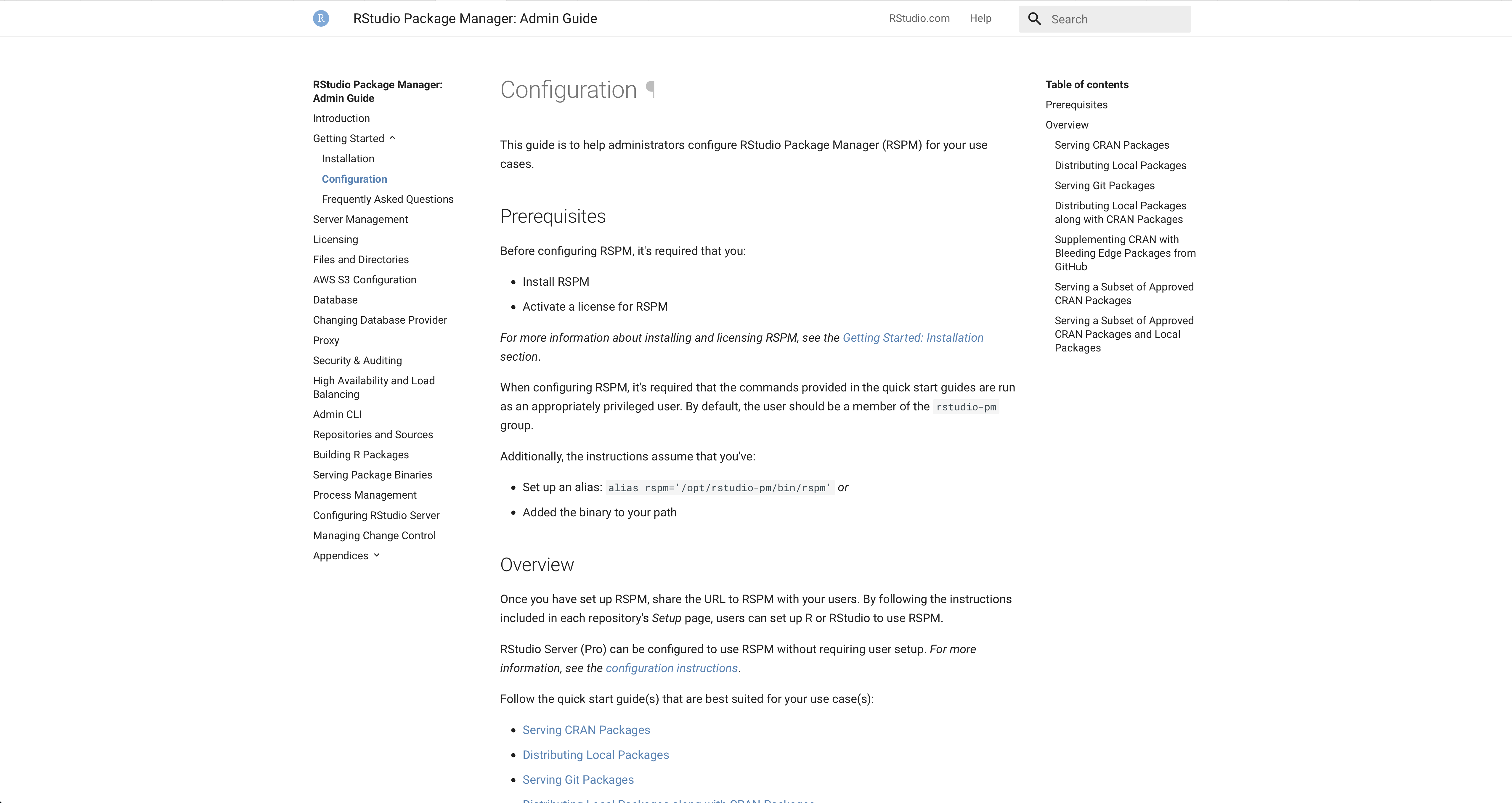1512x803 pixels.
Task: Click the search magnifier icon
Action: click(x=1034, y=18)
